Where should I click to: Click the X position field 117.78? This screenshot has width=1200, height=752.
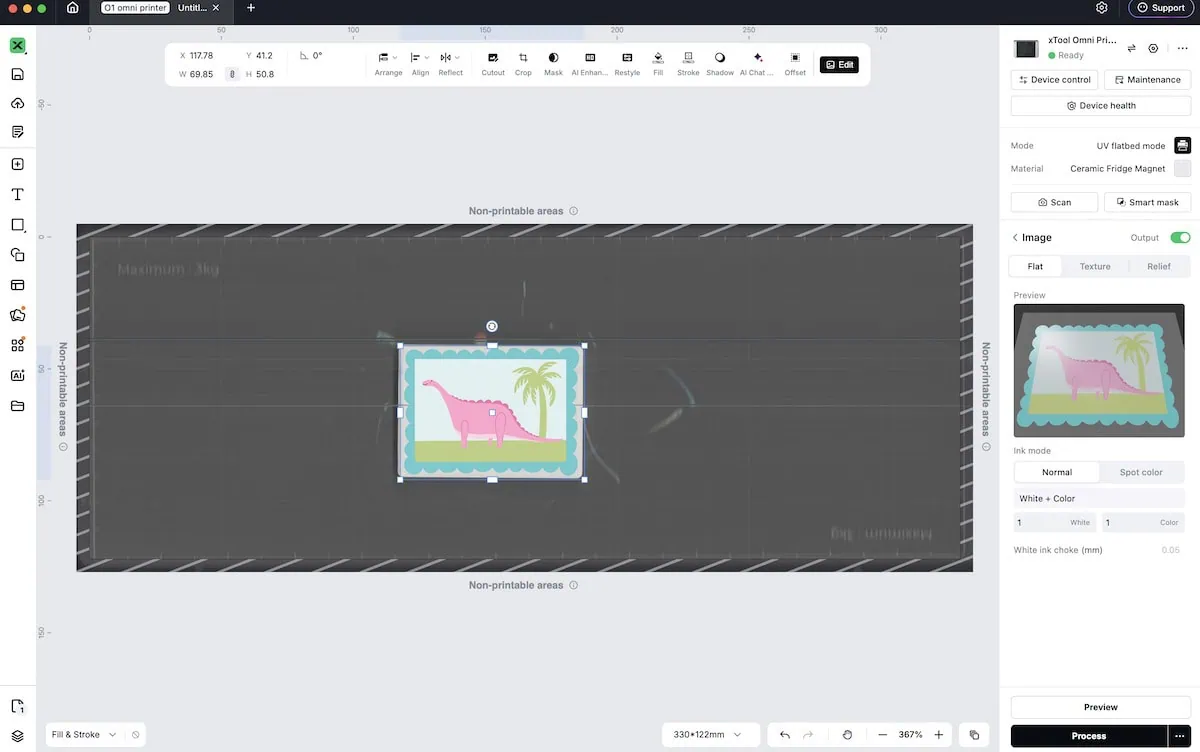201,56
